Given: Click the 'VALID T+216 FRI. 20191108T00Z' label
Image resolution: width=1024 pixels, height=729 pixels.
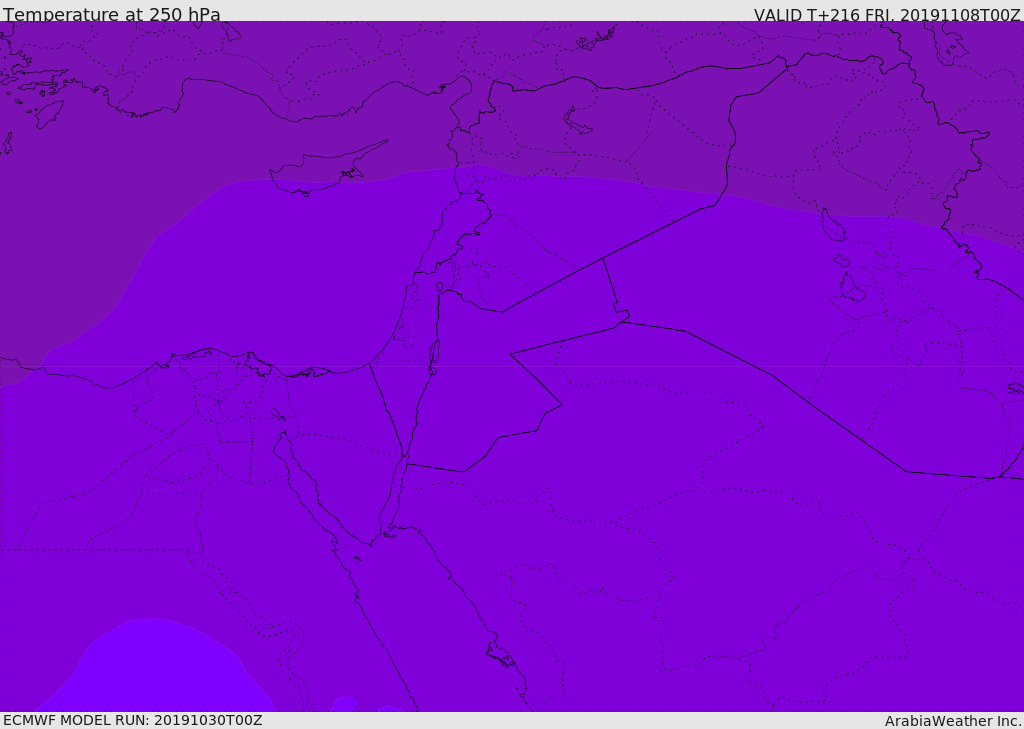Looking at the screenshot, I should pos(887,15).
